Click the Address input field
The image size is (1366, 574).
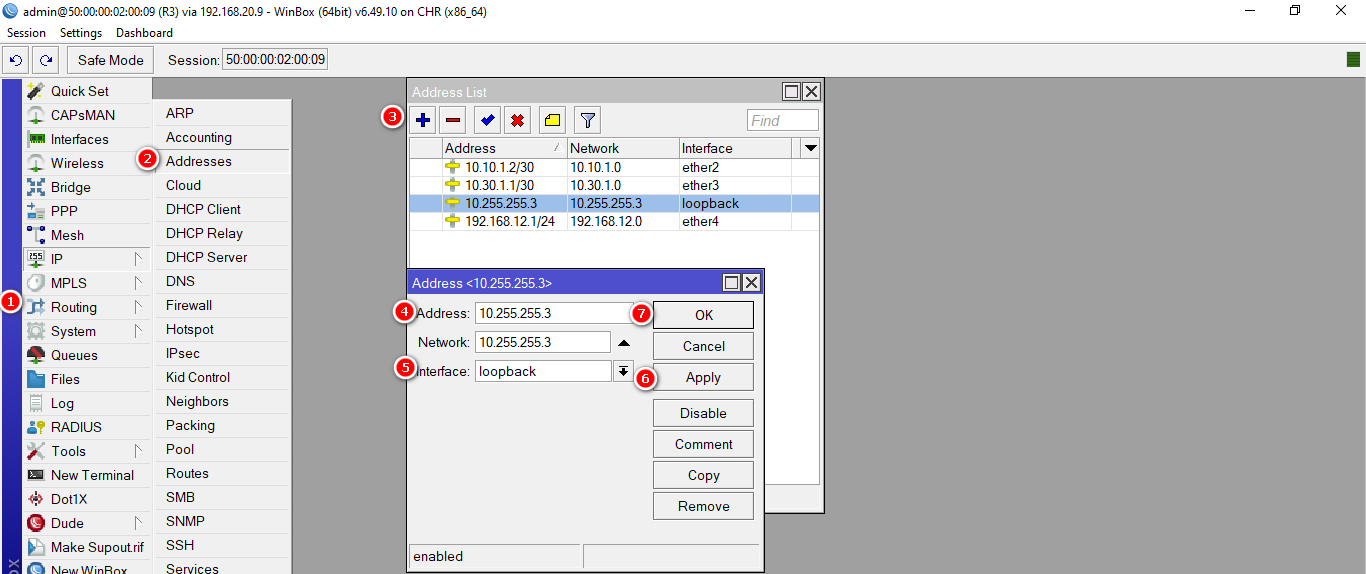tap(553, 313)
